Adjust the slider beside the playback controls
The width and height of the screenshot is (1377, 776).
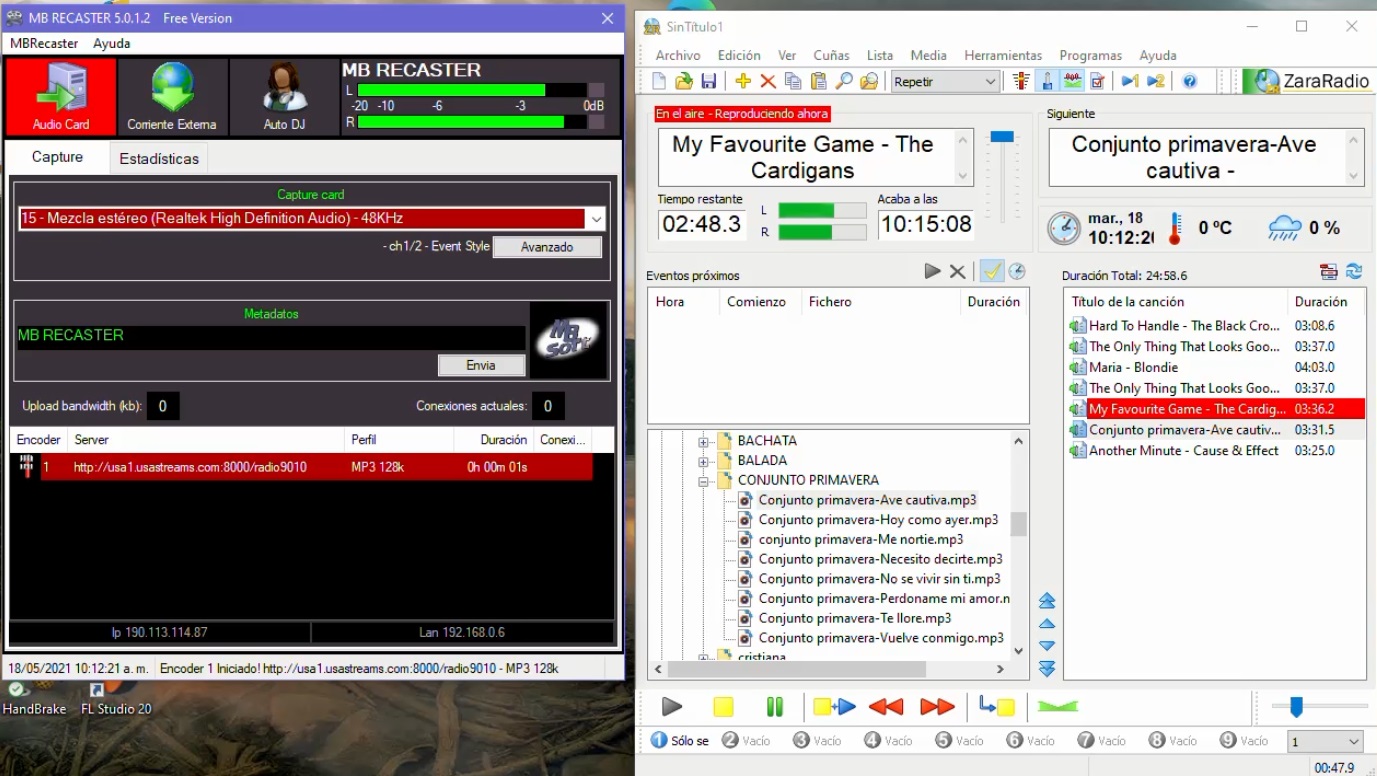pos(1296,707)
